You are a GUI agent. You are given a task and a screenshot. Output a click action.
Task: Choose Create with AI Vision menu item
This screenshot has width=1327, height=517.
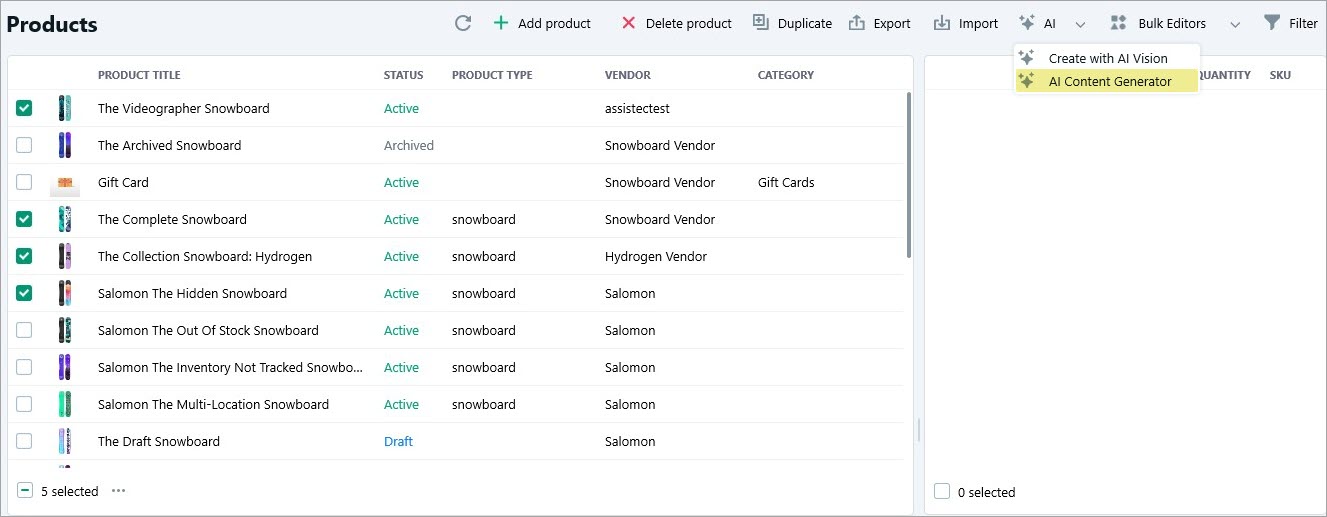(x=1107, y=58)
